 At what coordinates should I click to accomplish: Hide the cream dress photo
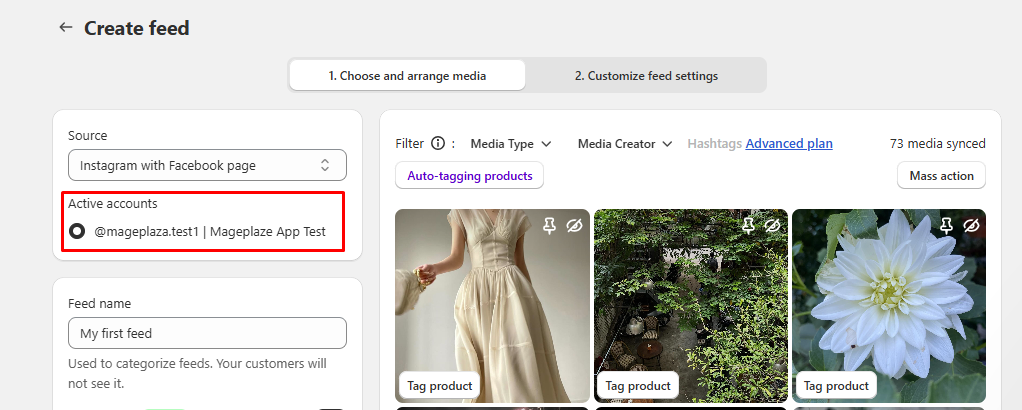tap(573, 227)
